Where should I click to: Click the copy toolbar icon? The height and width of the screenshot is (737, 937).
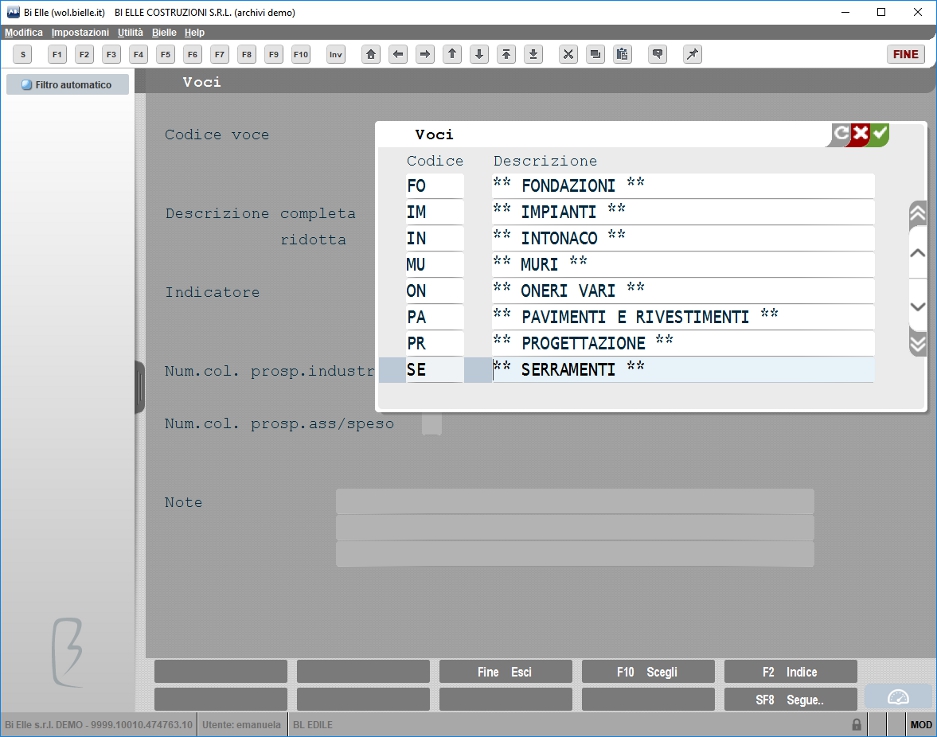[x=595, y=54]
